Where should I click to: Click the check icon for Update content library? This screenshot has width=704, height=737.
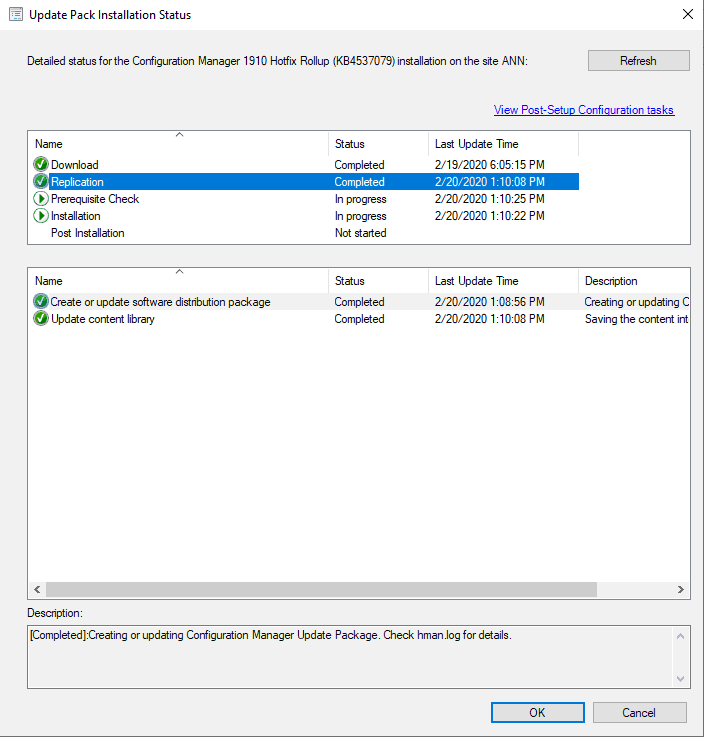[x=41, y=319]
